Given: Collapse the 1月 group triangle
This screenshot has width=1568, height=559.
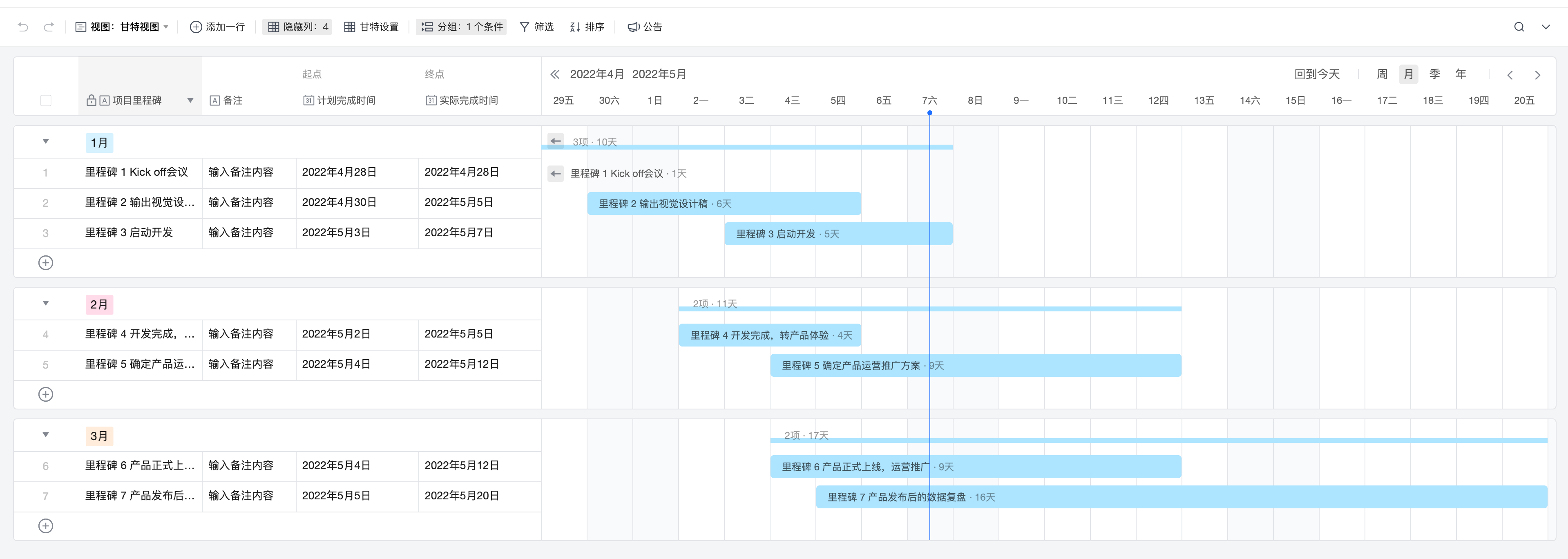Looking at the screenshot, I should click(46, 142).
